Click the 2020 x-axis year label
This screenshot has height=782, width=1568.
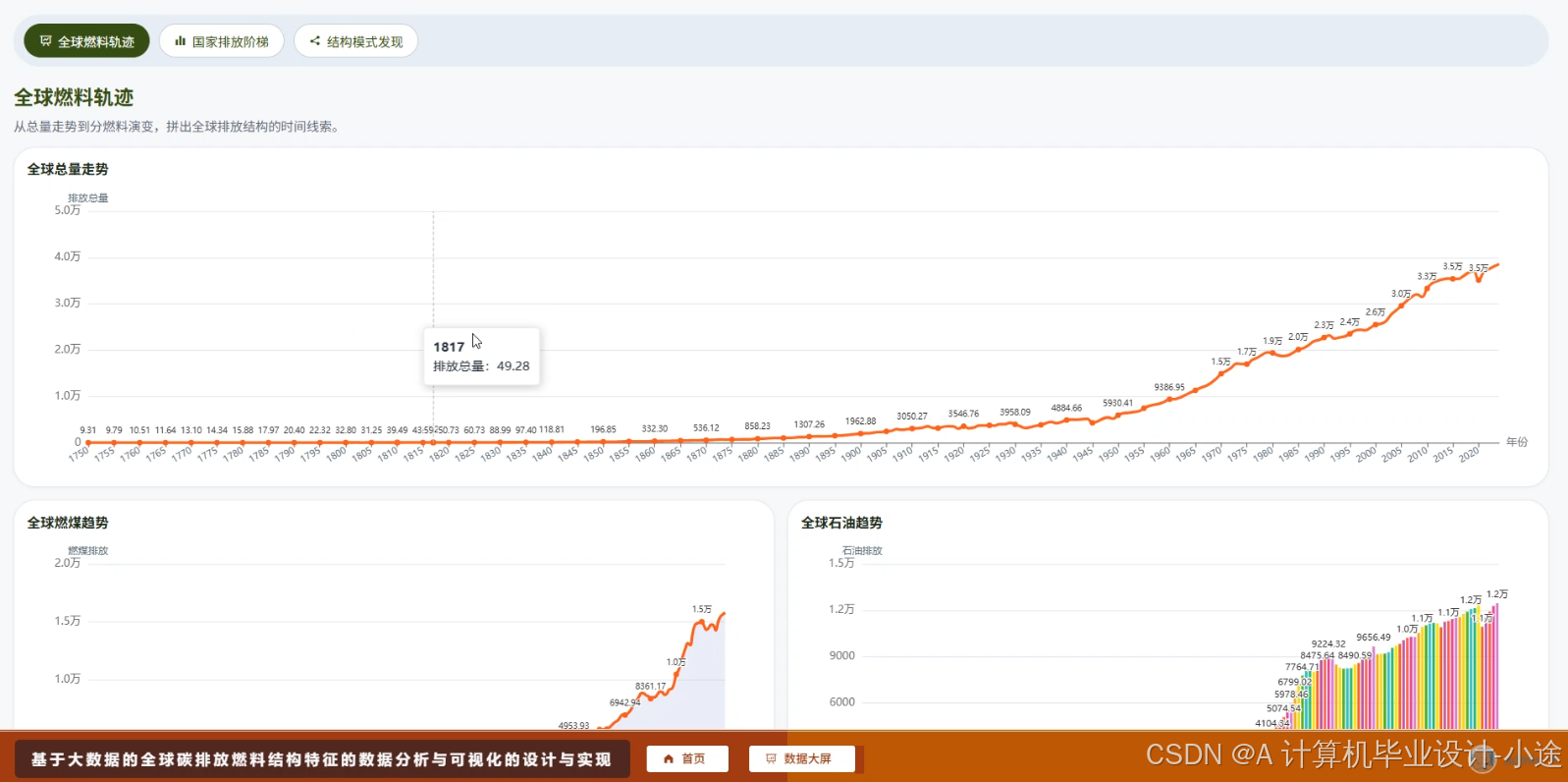click(1468, 454)
